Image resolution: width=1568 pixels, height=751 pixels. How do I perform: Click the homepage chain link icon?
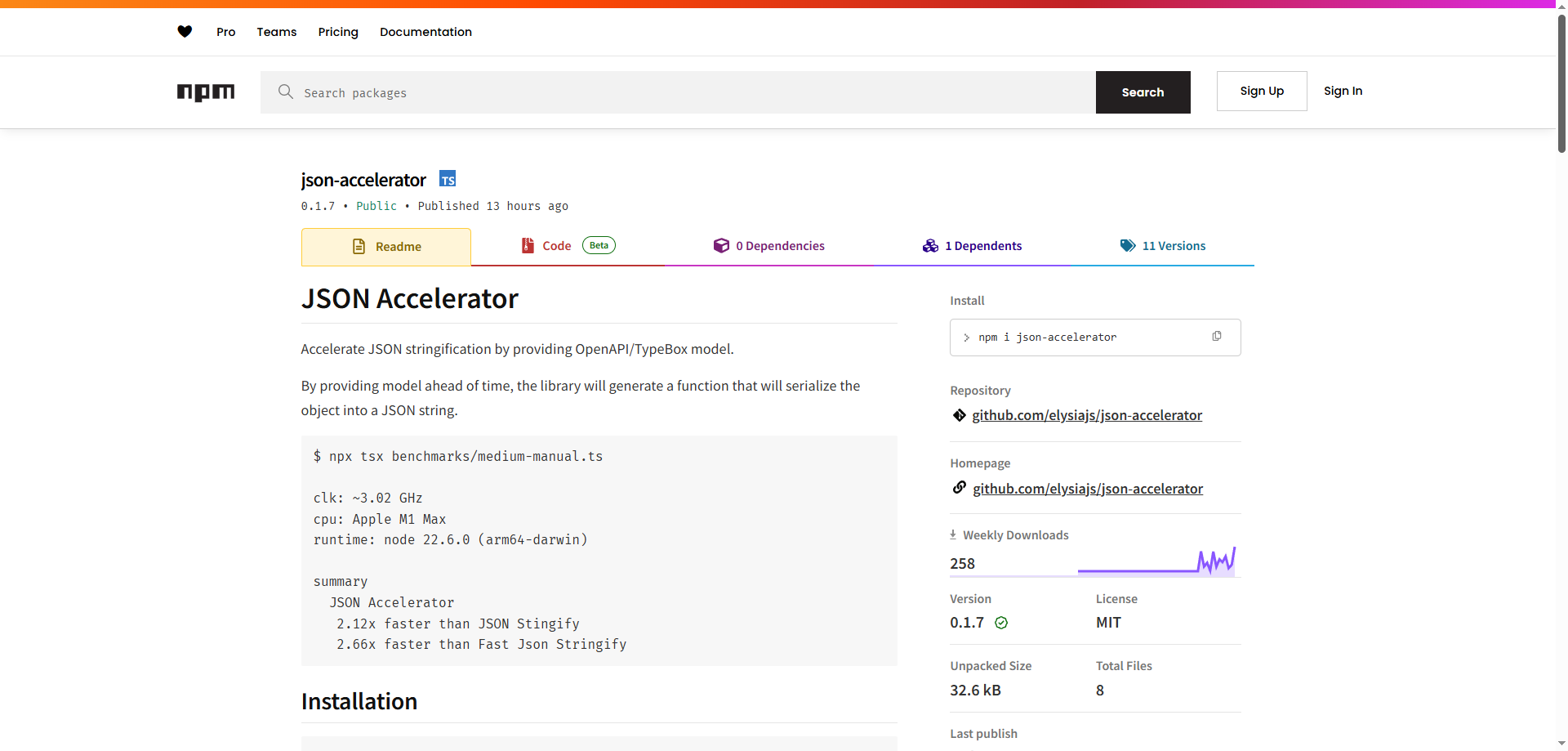click(x=960, y=488)
